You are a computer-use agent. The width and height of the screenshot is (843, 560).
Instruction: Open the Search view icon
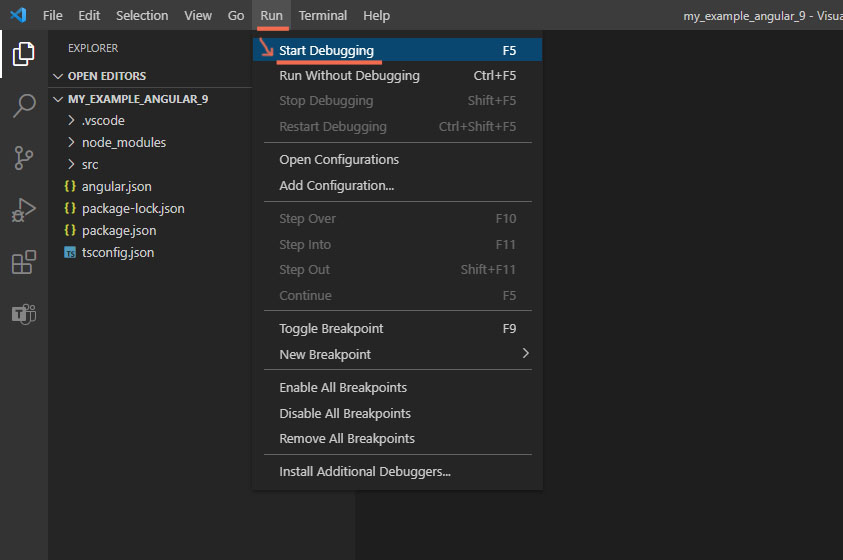point(23,106)
